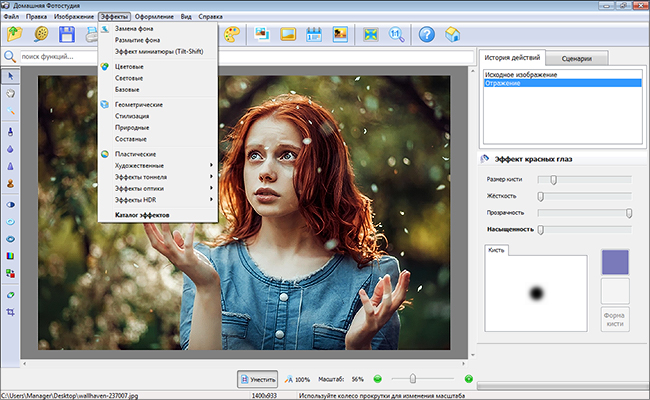Open Каталог эффектов menu entry
Viewport: 650px width, 400px height.
pos(142,215)
